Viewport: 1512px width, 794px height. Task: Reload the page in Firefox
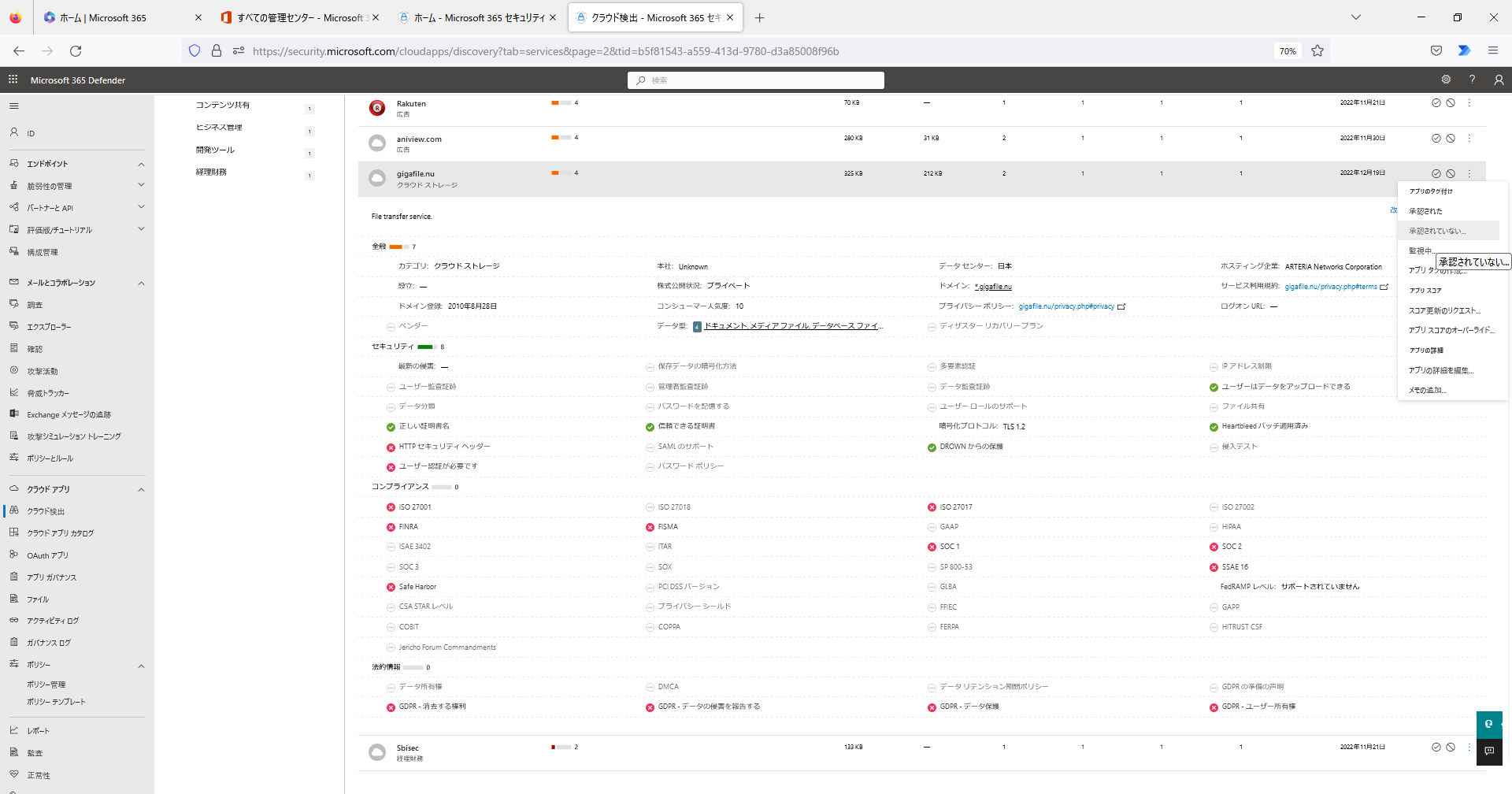click(x=76, y=51)
